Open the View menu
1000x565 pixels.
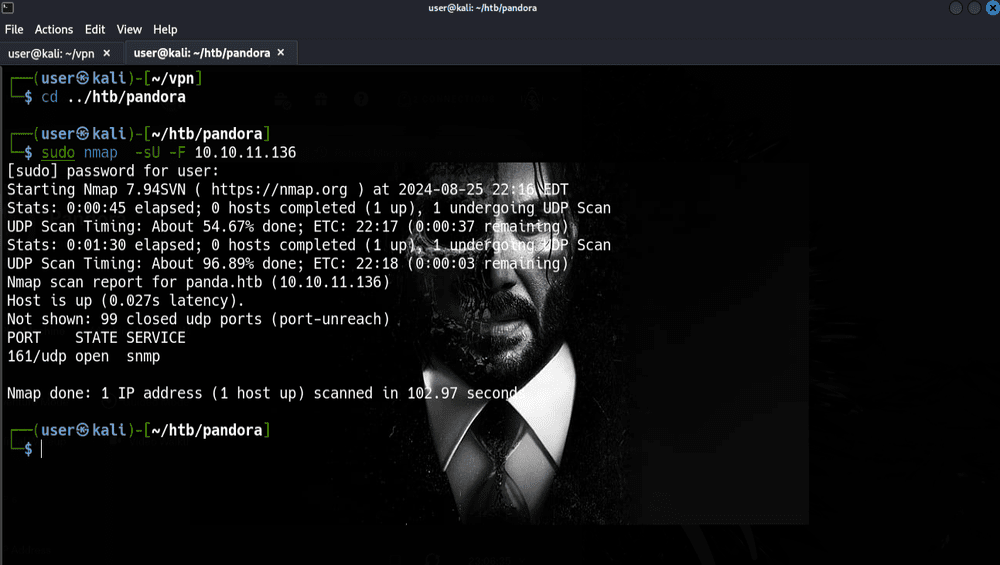pos(129,29)
